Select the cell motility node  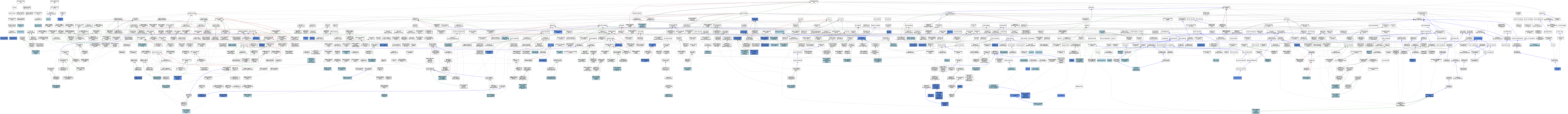coord(841,20)
